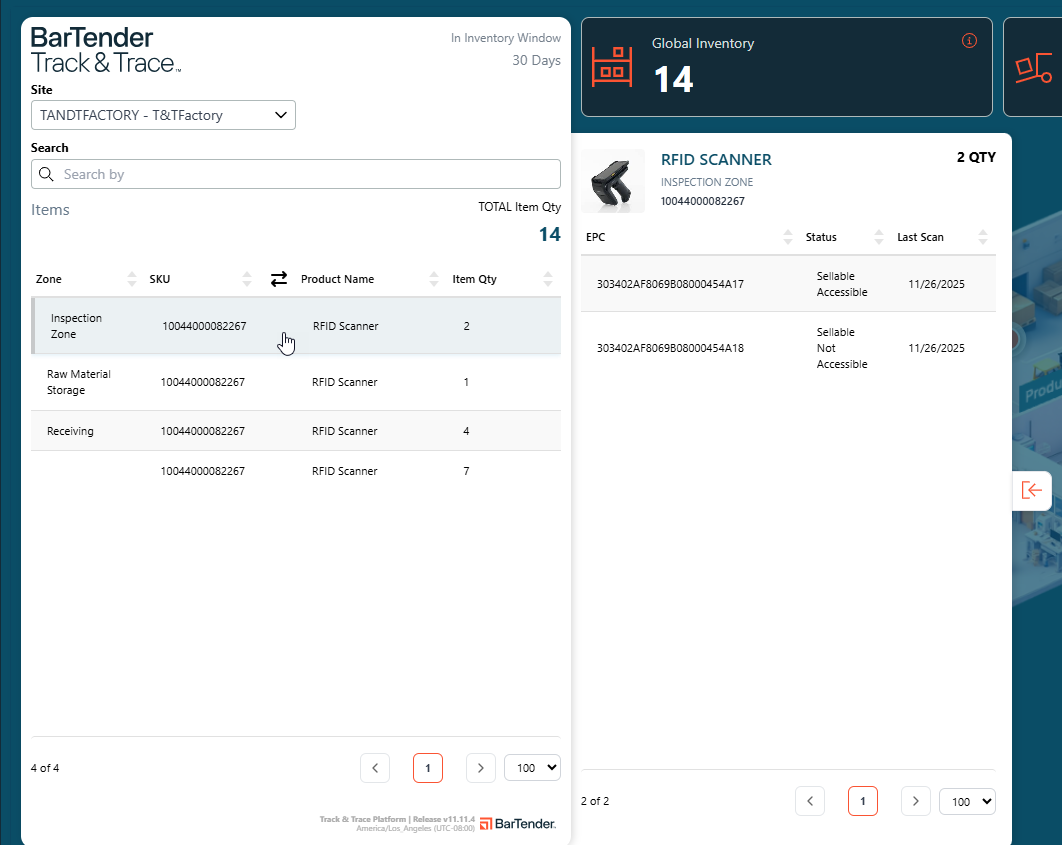1062x845 pixels.
Task: Select the Raw Material Storage row
Action: (296, 382)
